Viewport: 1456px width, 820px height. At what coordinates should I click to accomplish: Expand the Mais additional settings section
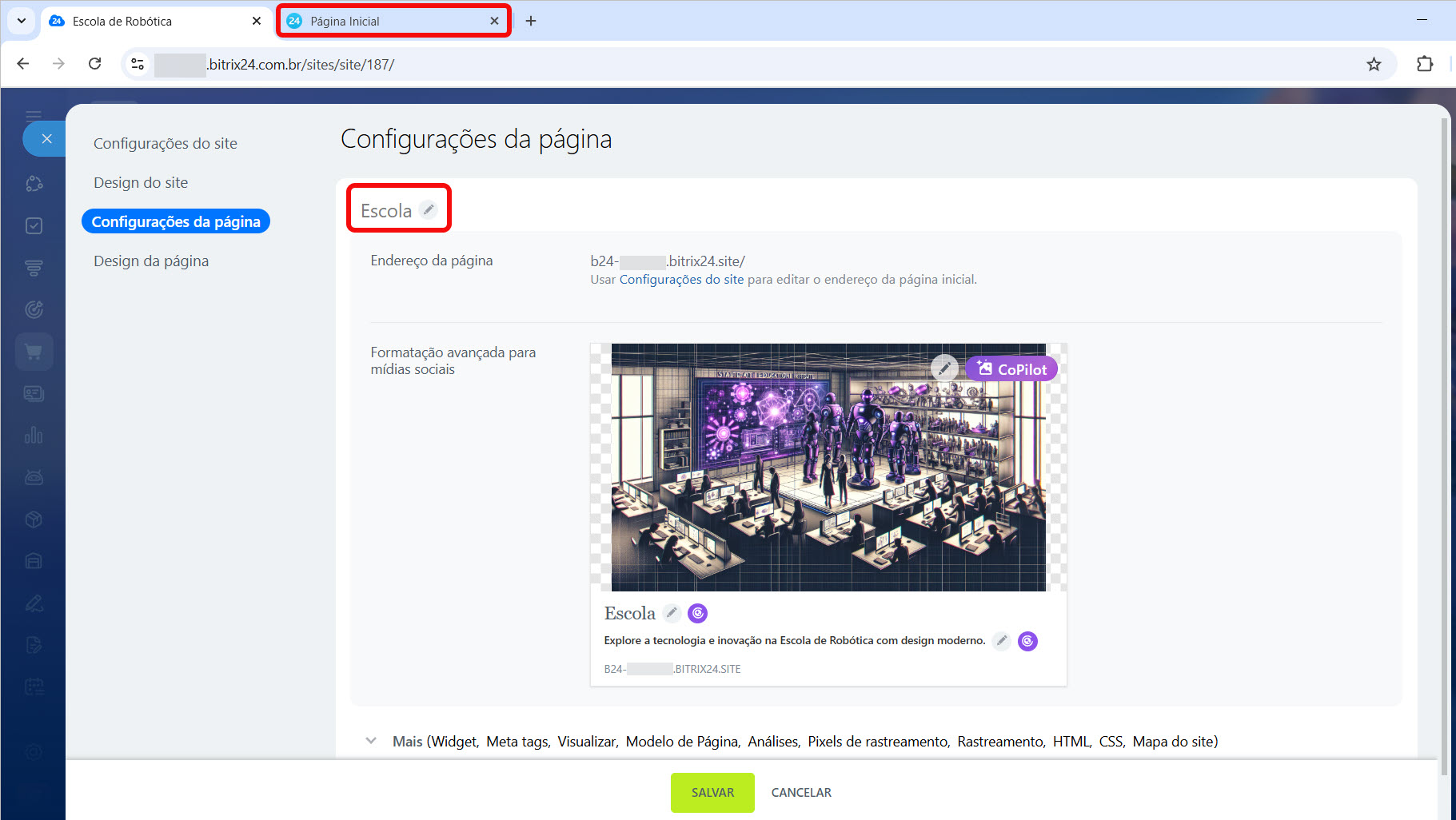click(x=371, y=741)
